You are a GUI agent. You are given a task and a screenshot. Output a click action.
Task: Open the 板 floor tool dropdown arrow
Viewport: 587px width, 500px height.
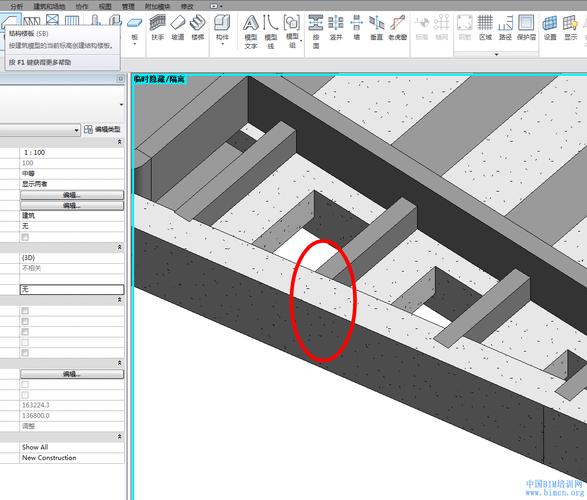(135, 45)
